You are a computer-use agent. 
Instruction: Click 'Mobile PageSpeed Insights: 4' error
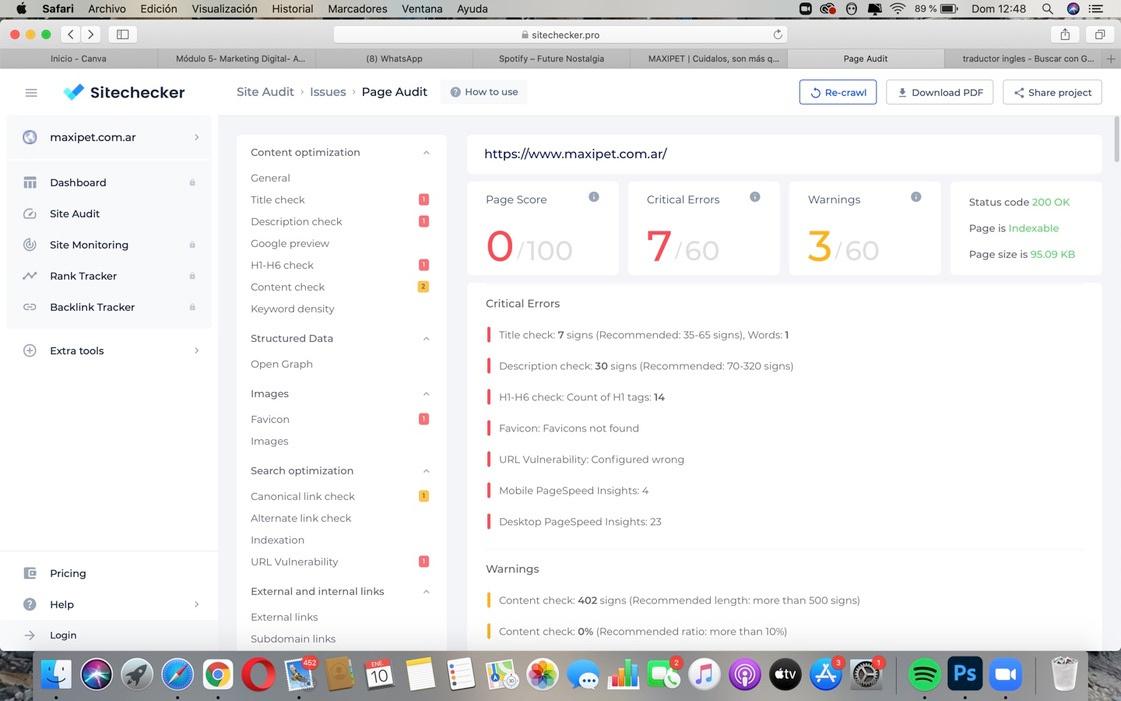point(573,490)
